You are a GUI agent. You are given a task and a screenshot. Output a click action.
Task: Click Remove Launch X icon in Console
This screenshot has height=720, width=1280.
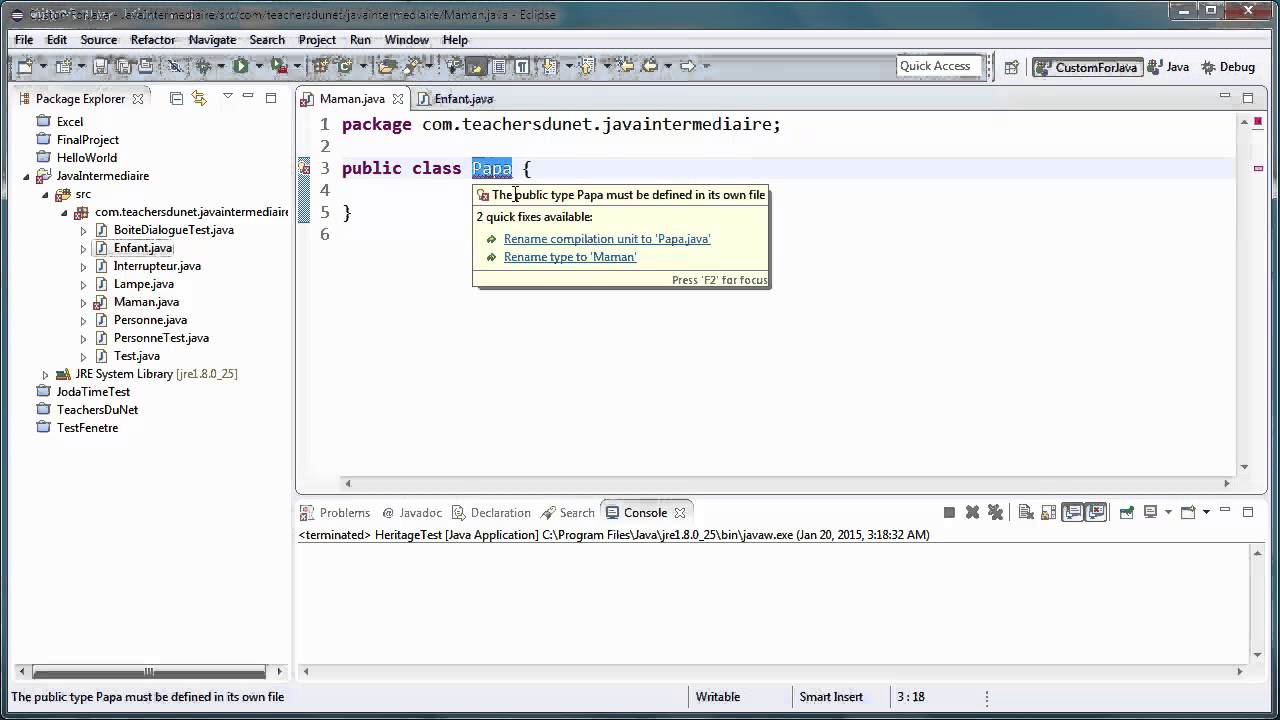click(972, 512)
